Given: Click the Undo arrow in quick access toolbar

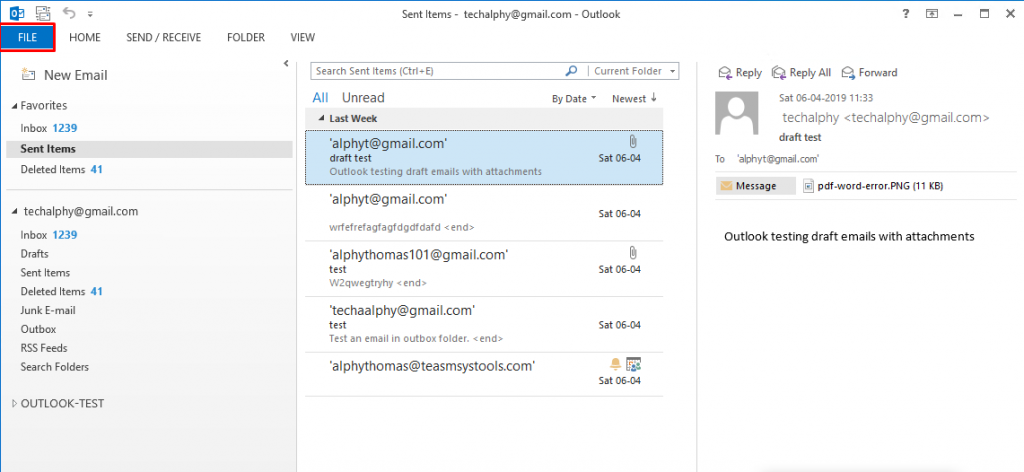Looking at the screenshot, I should tap(69, 12).
